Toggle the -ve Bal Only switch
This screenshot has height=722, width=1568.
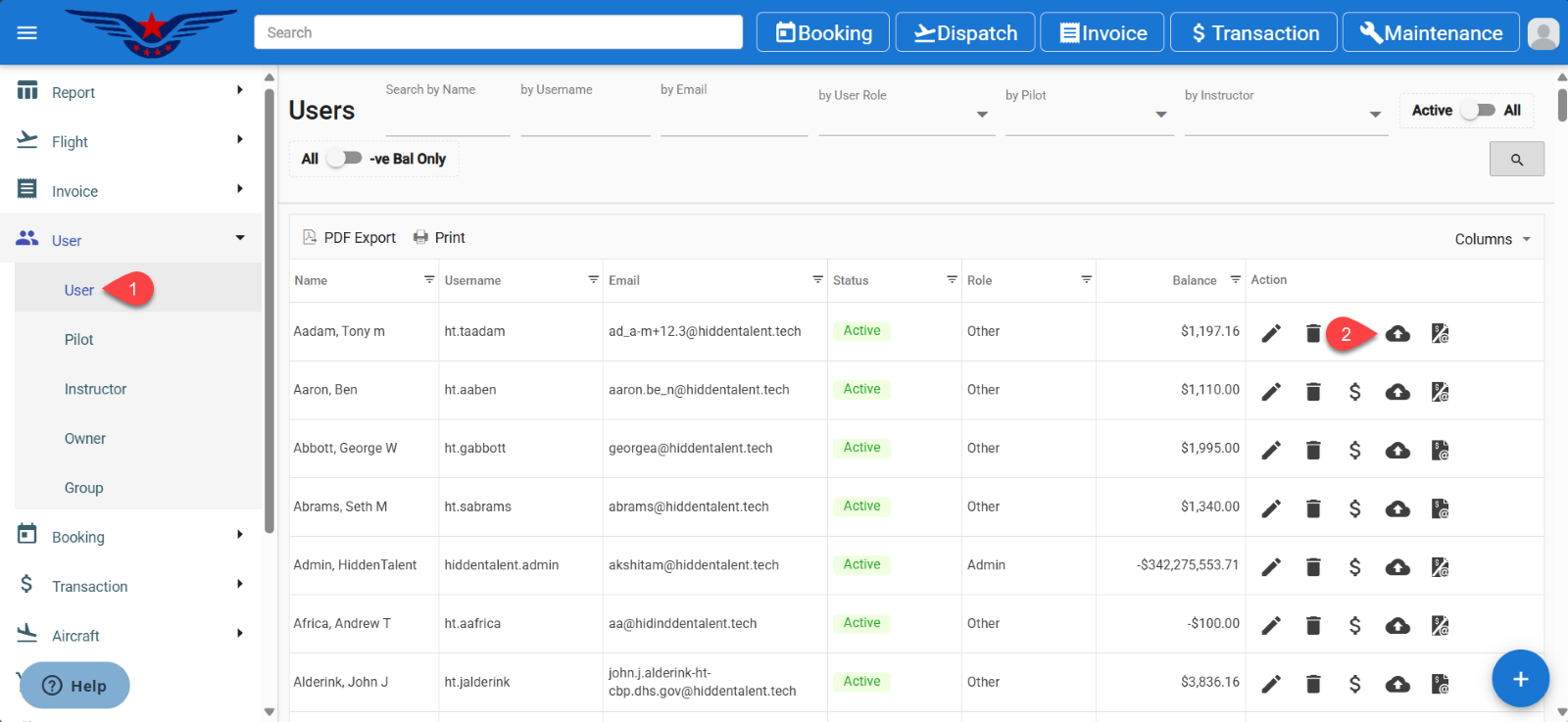(x=344, y=159)
